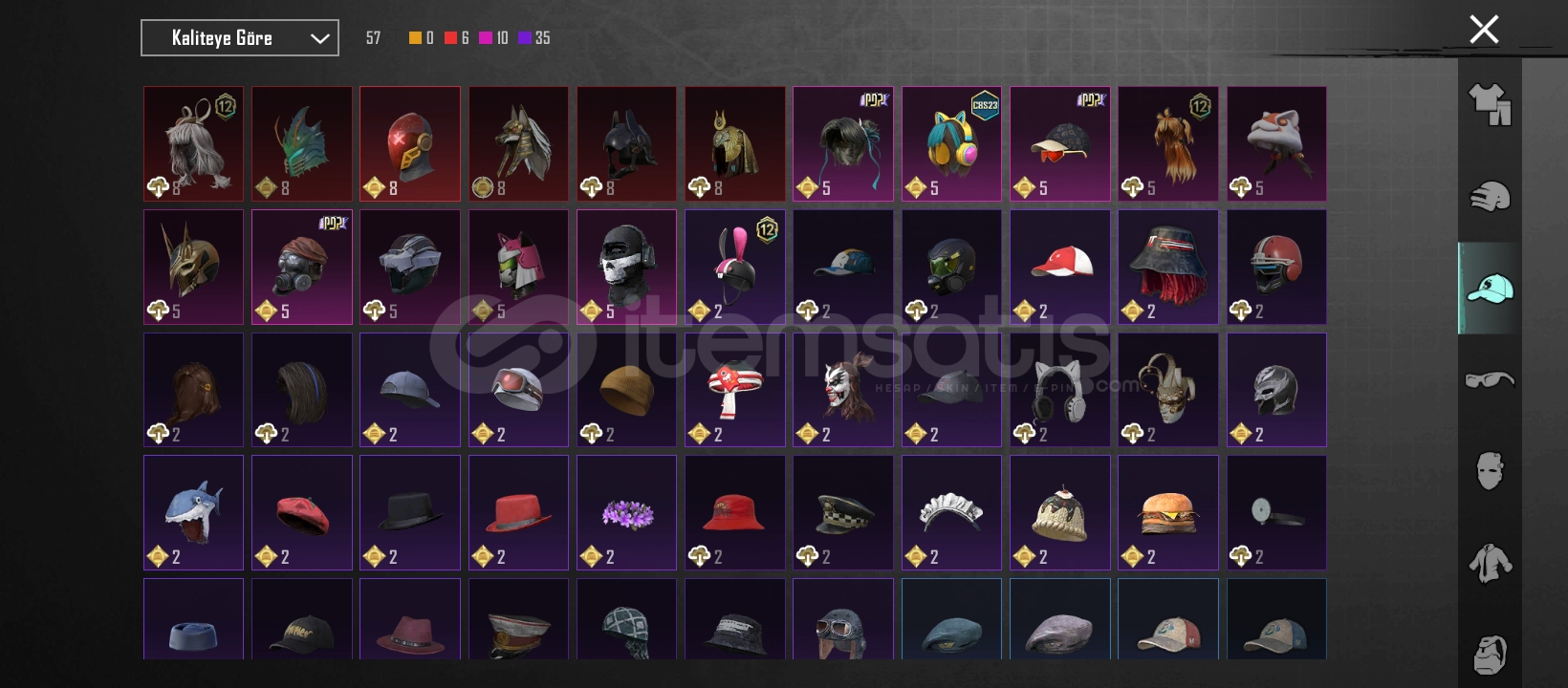Select the helmet category icon in sidebar
The image size is (1568, 688).
(1490, 196)
